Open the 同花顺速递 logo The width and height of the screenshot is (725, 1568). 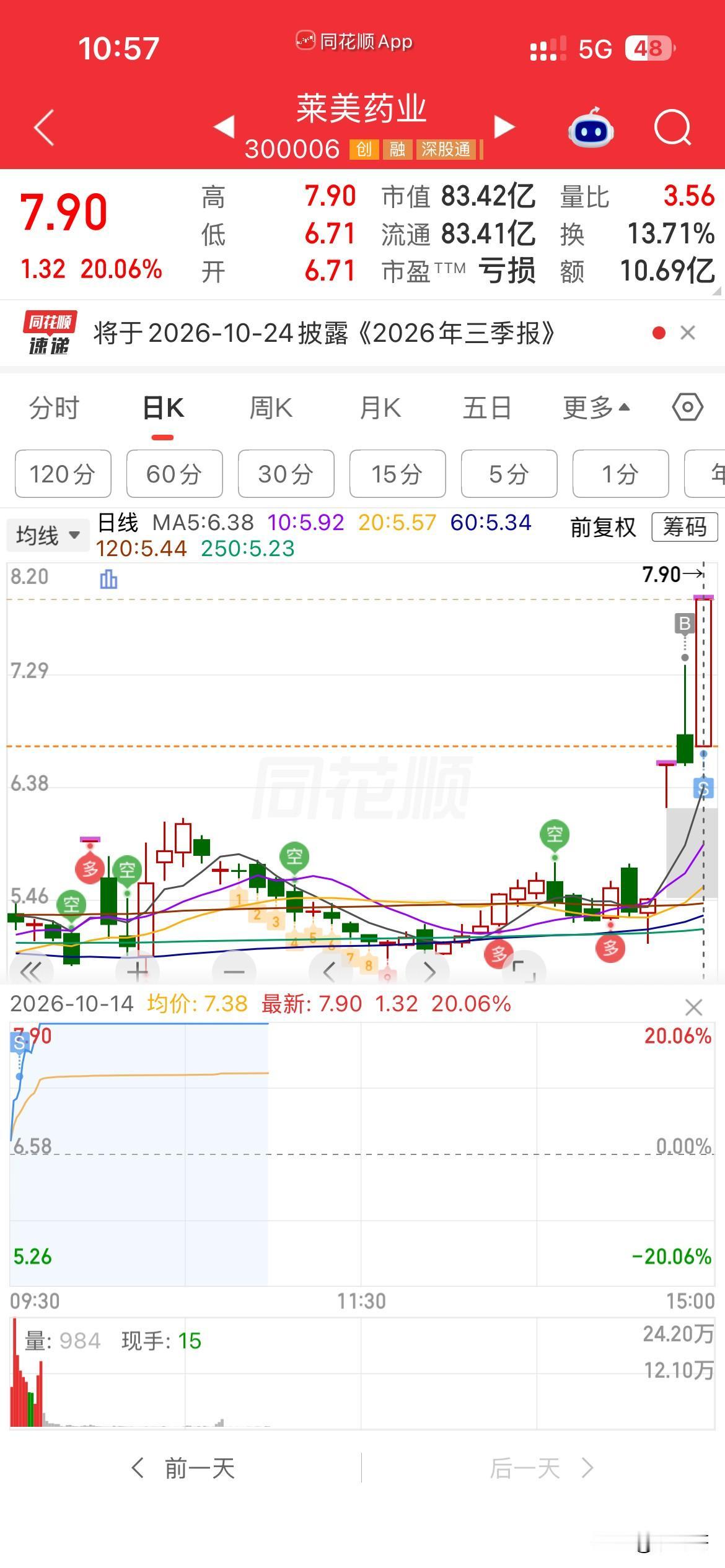(x=50, y=333)
